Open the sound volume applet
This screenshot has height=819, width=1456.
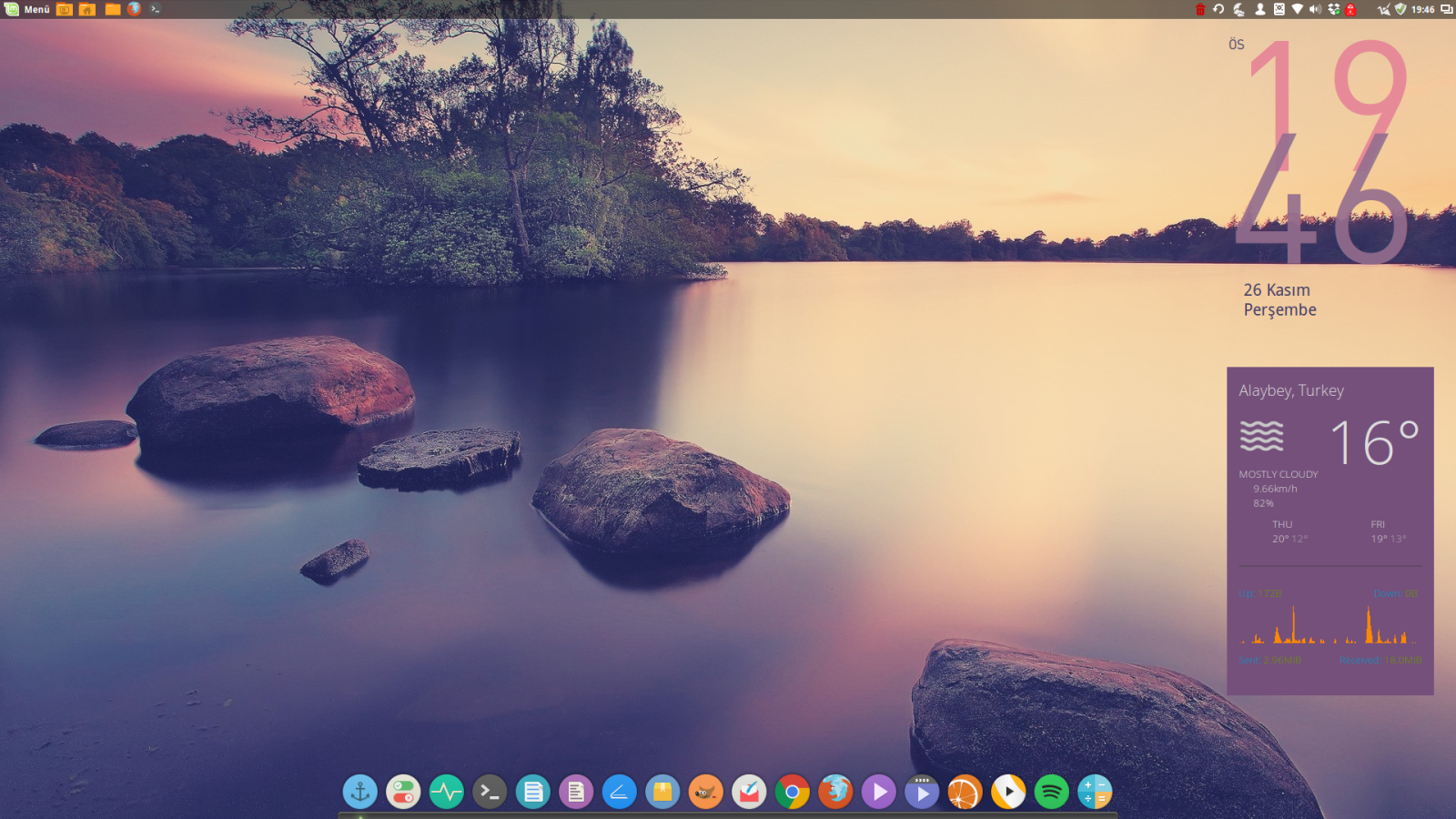[x=1315, y=9]
